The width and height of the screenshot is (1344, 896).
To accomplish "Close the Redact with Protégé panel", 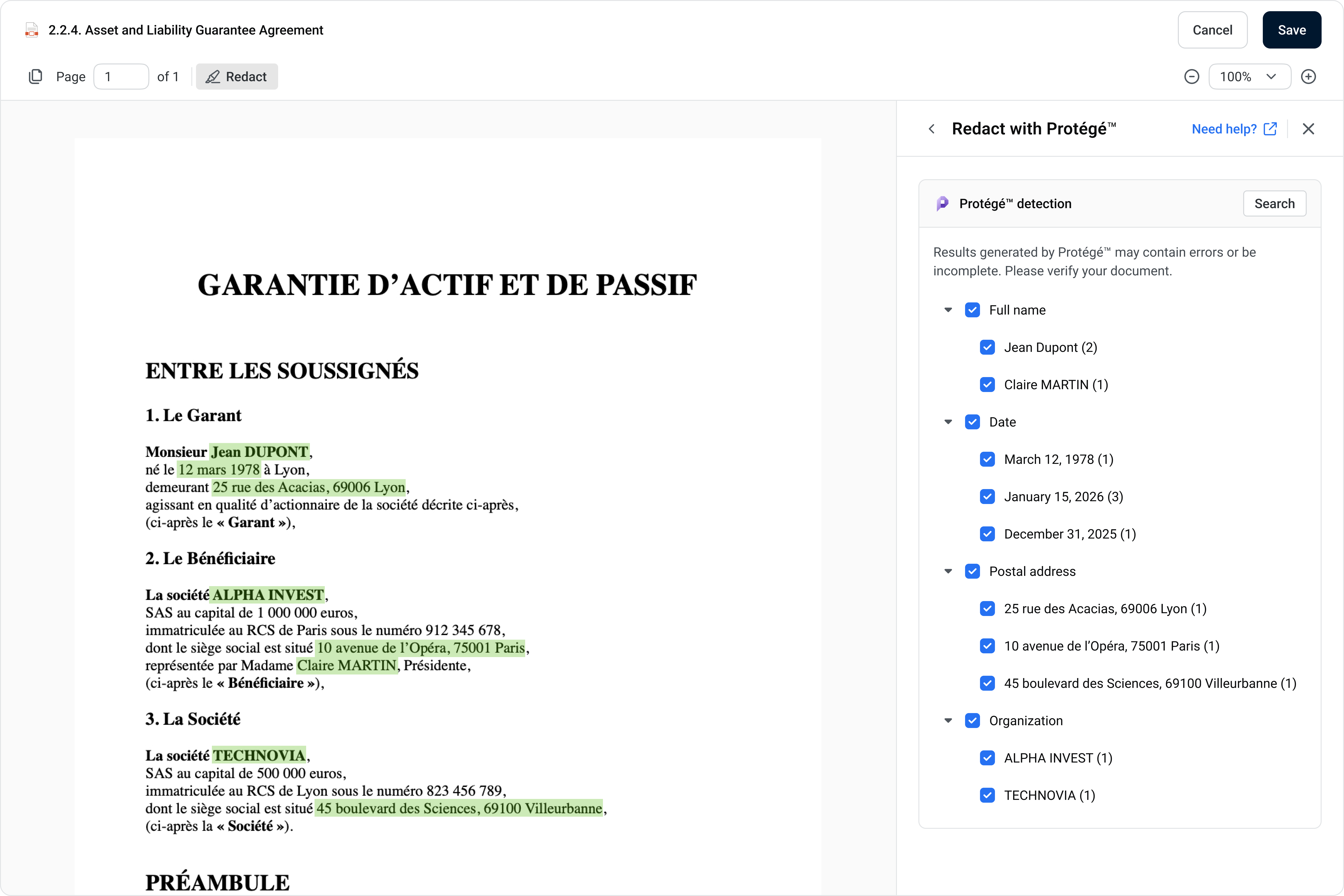I will 1308,129.
